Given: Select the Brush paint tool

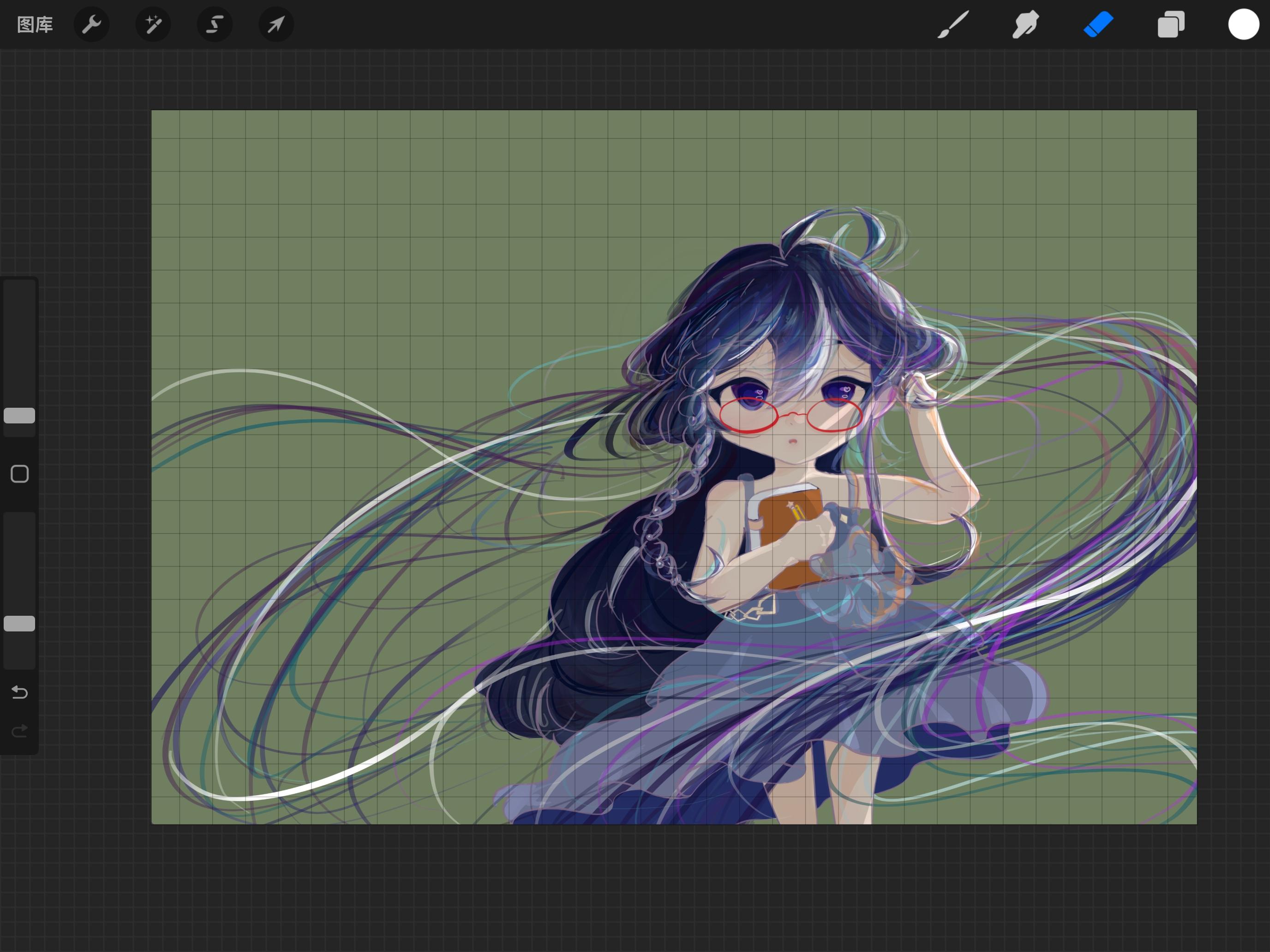Looking at the screenshot, I should point(953,24).
